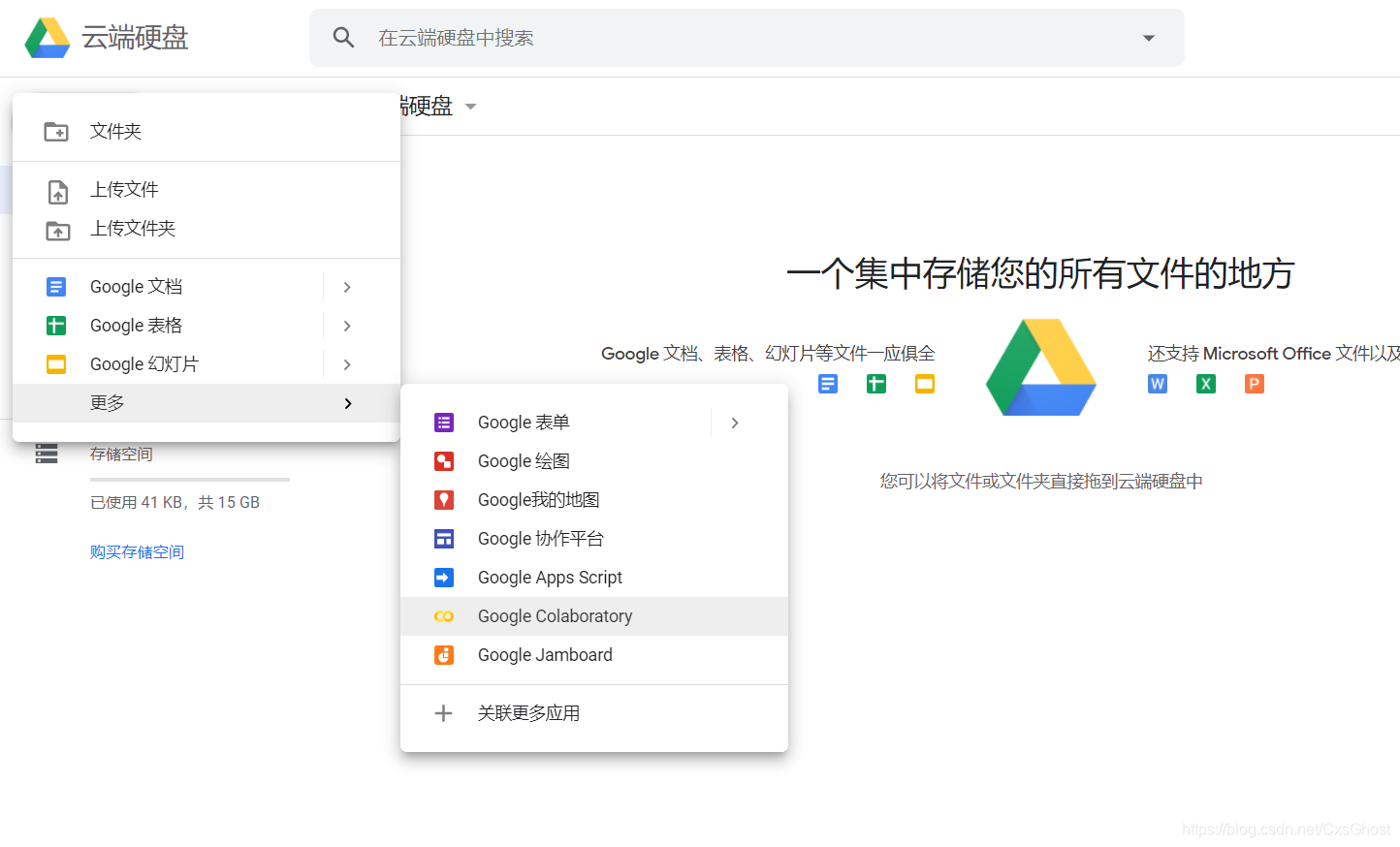Screen dimensions: 1400x847
Task: Expand the 更多 submenu arrow
Action: 348,403
